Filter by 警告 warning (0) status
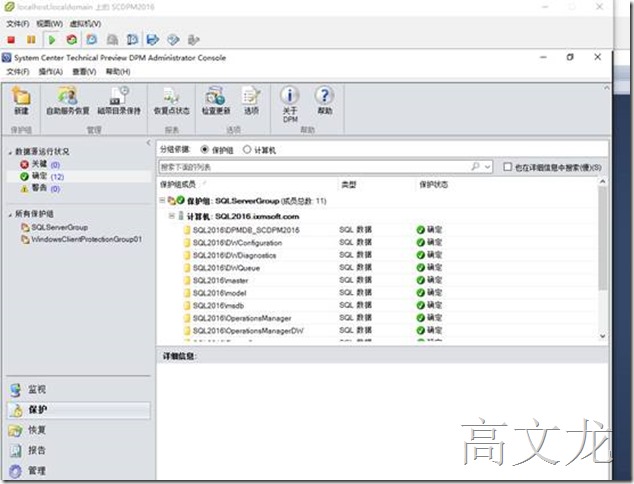This screenshot has height=484, width=634. [40, 188]
